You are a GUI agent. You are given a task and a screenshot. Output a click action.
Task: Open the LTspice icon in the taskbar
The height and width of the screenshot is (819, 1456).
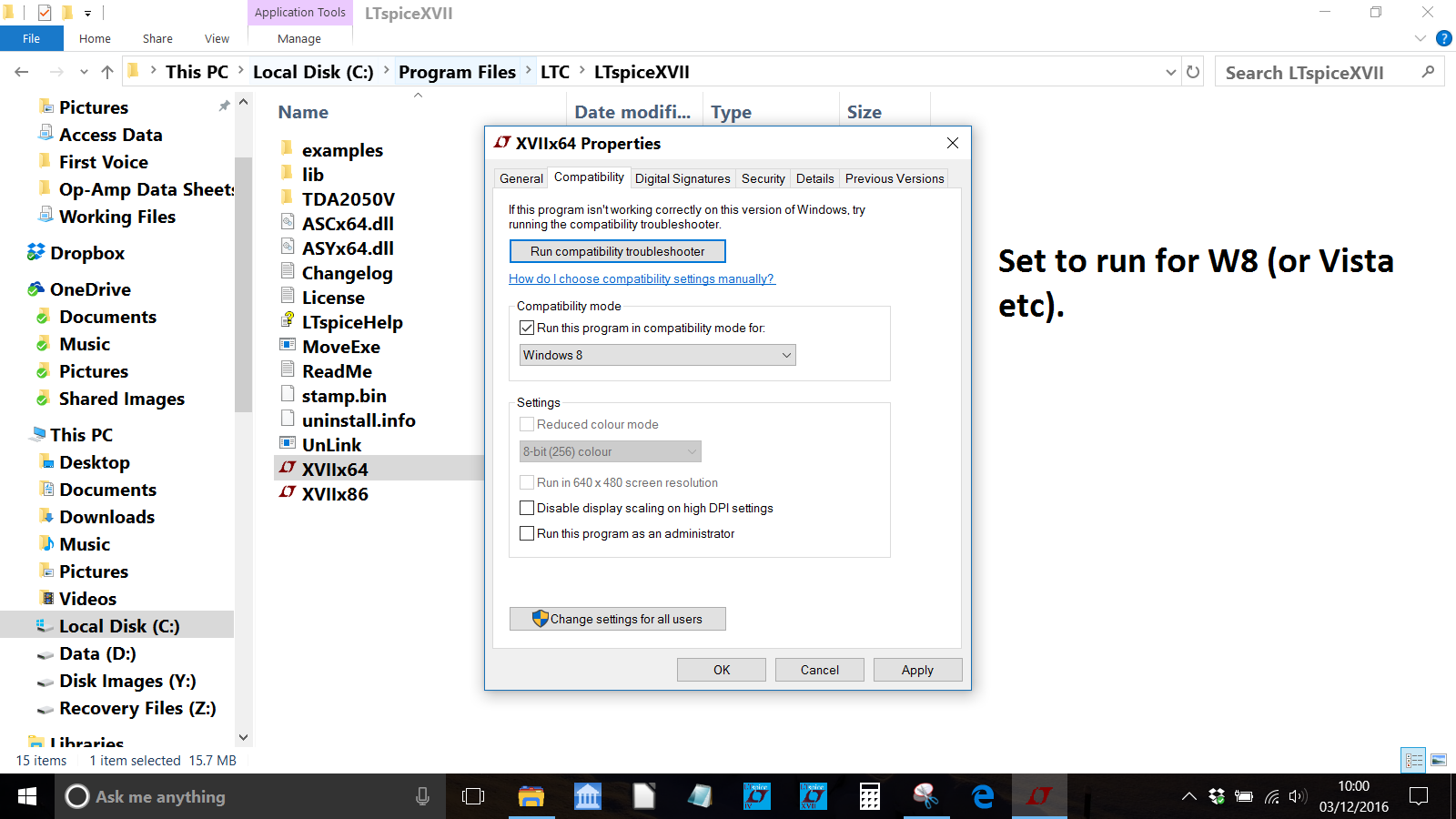pyautogui.click(x=1039, y=796)
